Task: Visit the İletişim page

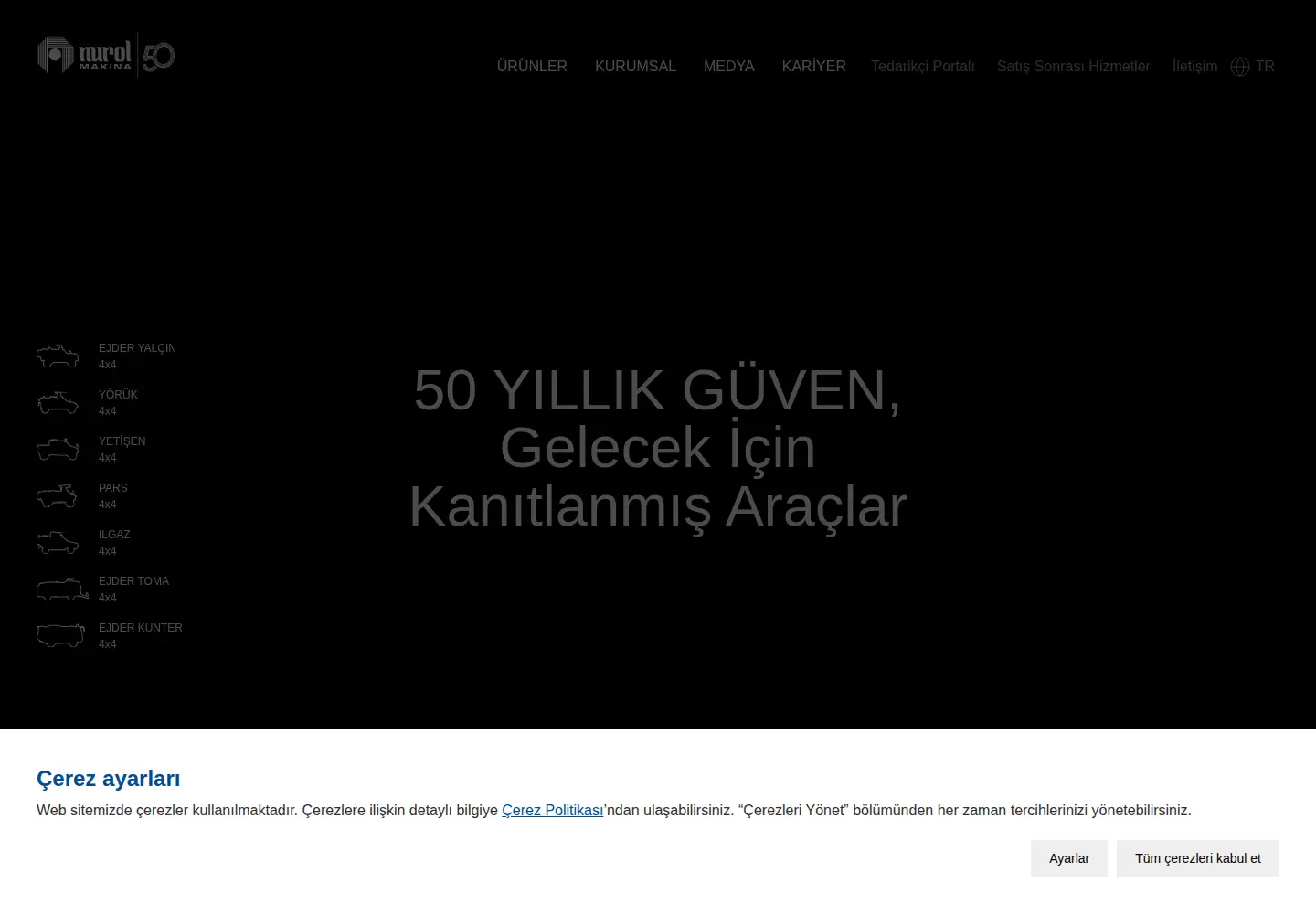Action: point(1195,67)
